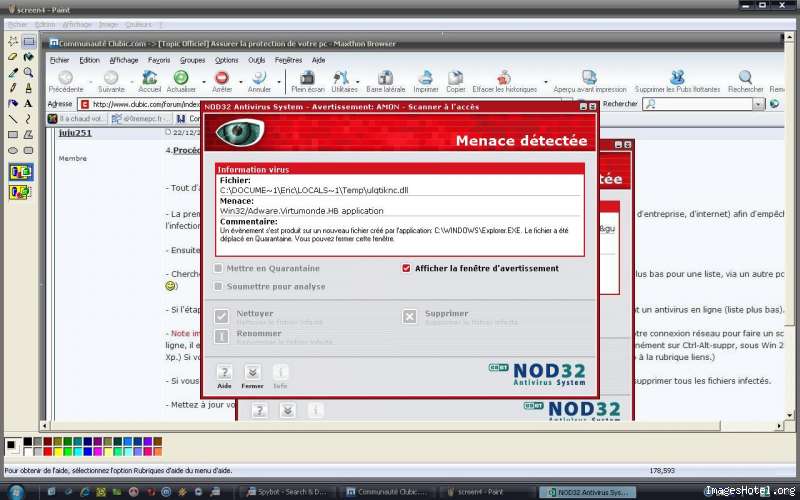Click the Copier toolbar icon
This screenshot has width=800, height=500.
(x=455, y=78)
